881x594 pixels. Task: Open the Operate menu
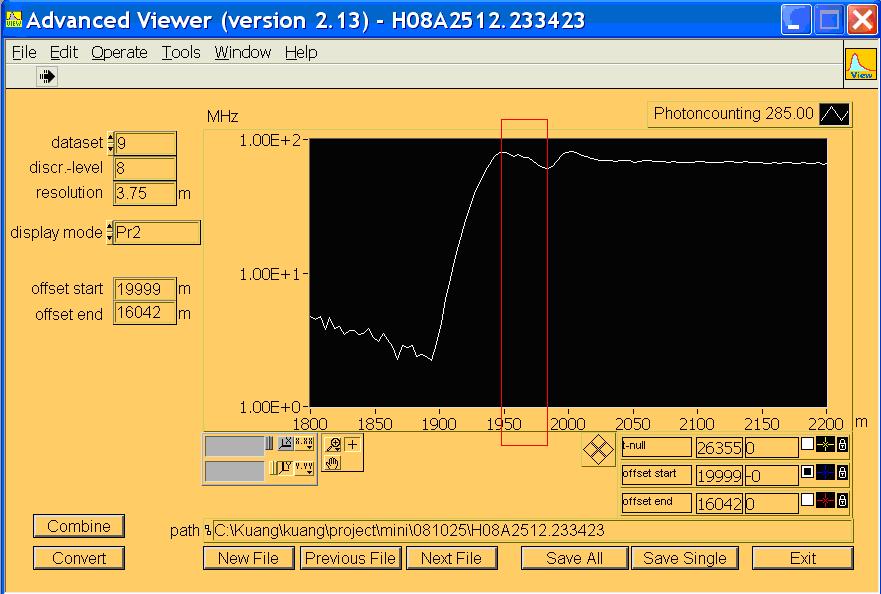tap(119, 52)
